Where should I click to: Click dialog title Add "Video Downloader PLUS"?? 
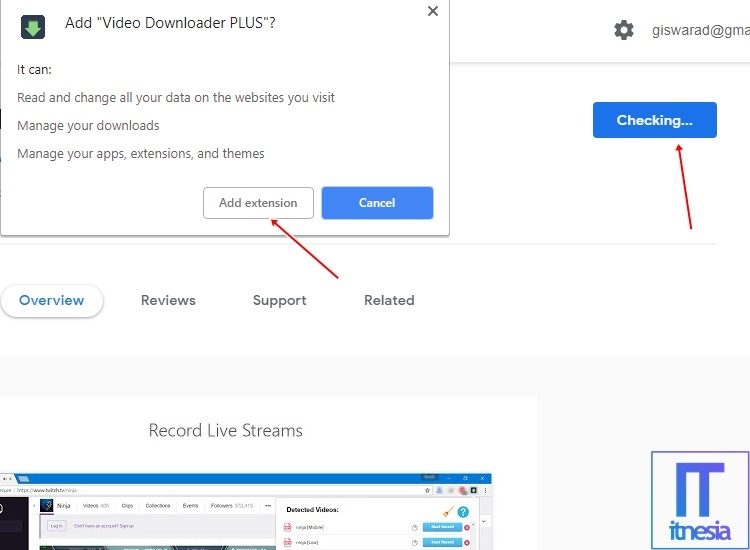(x=170, y=23)
